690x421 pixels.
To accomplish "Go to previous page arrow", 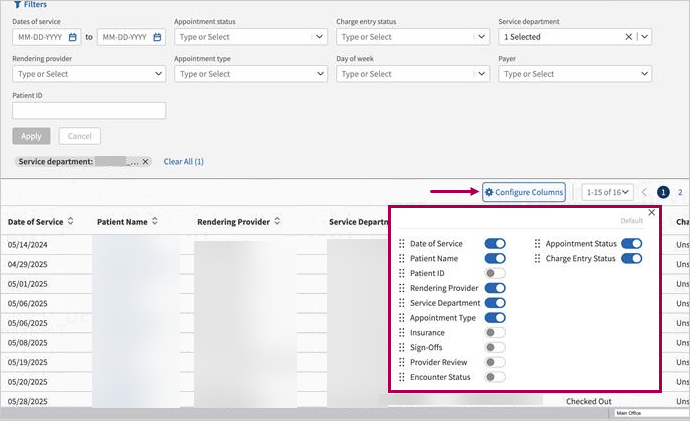I will pyautogui.click(x=645, y=192).
